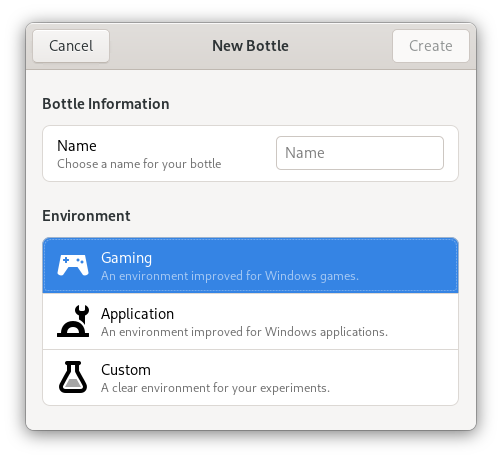Click the Create button
Image resolution: width=502 pixels, height=459 pixels.
click(431, 46)
